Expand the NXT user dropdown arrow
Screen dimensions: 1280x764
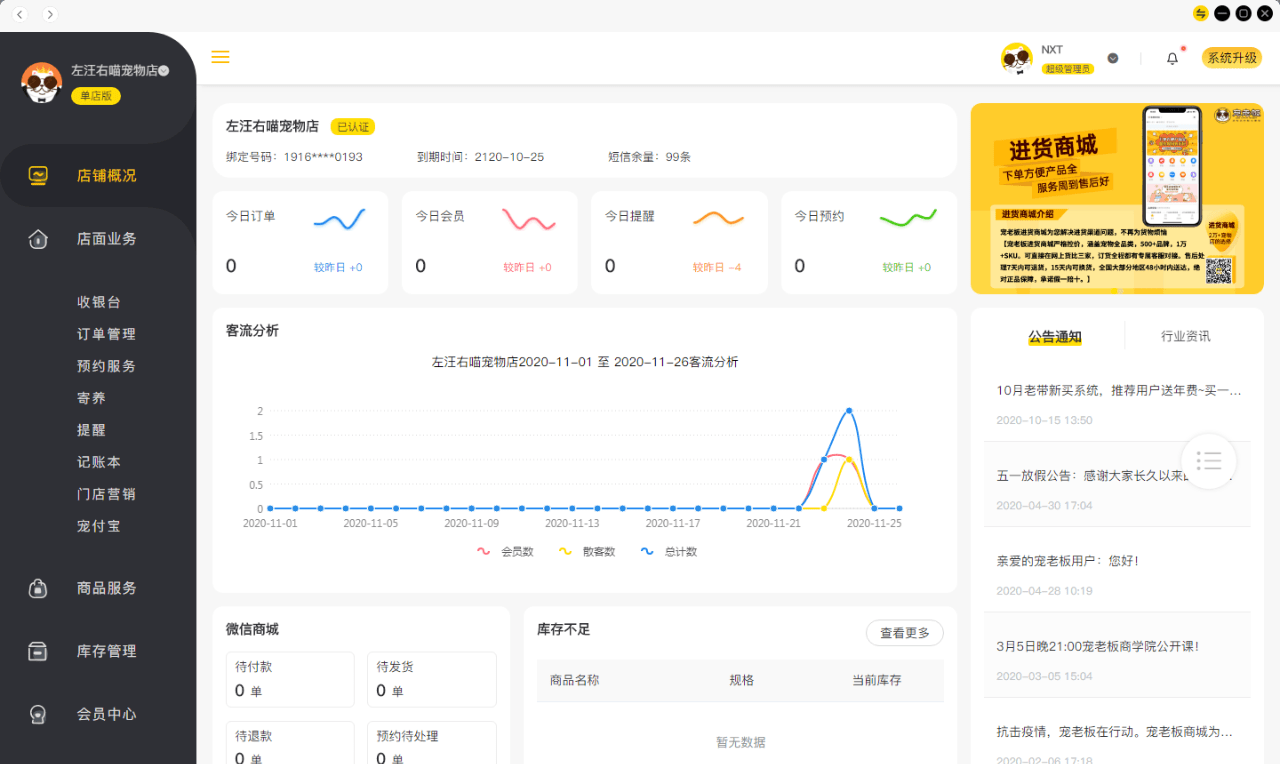pos(1113,58)
